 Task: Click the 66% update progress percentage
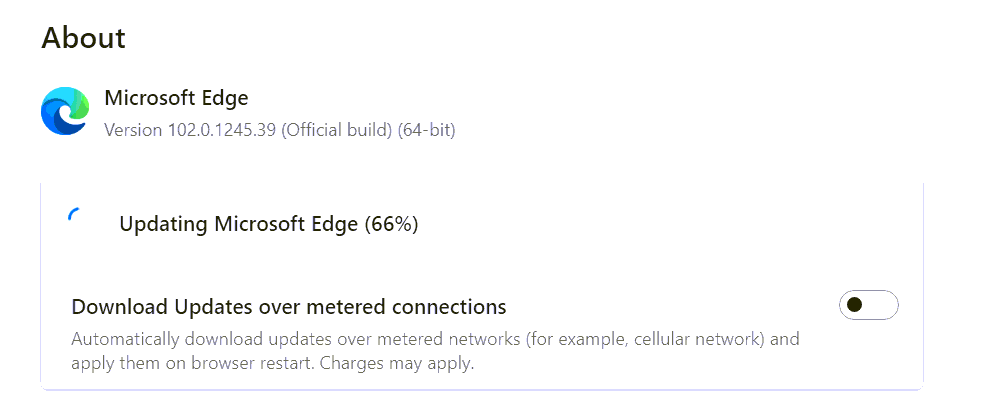(x=391, y=224)
